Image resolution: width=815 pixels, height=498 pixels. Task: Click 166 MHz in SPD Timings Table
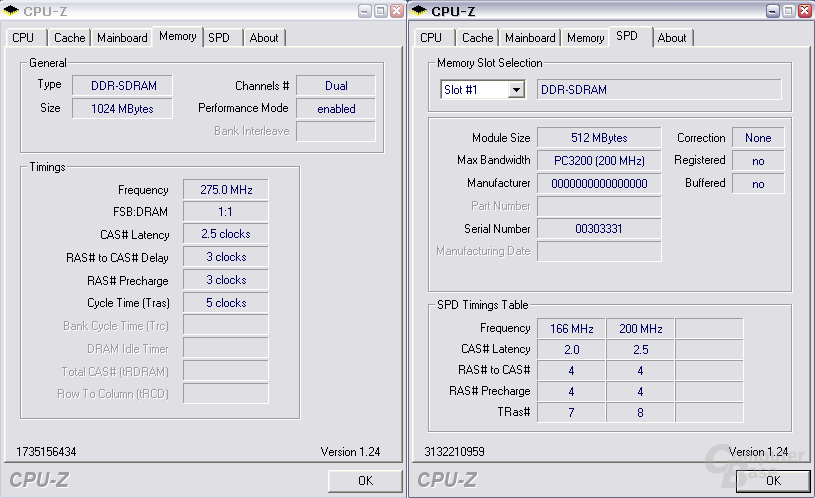click(571, 329)
